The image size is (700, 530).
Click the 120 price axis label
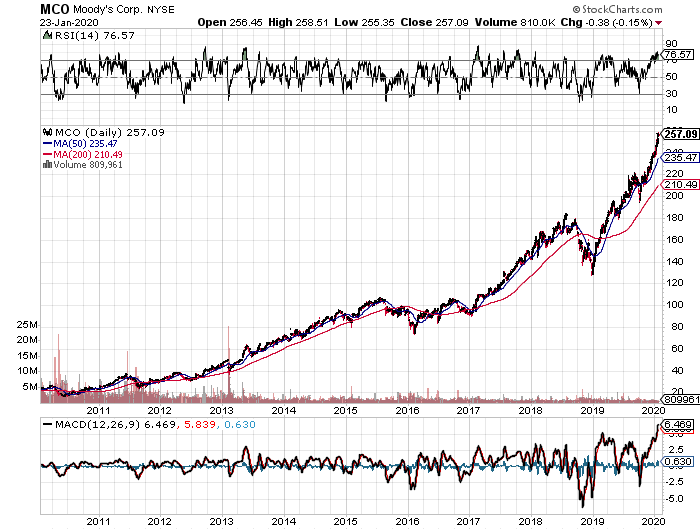coord(674,283)
